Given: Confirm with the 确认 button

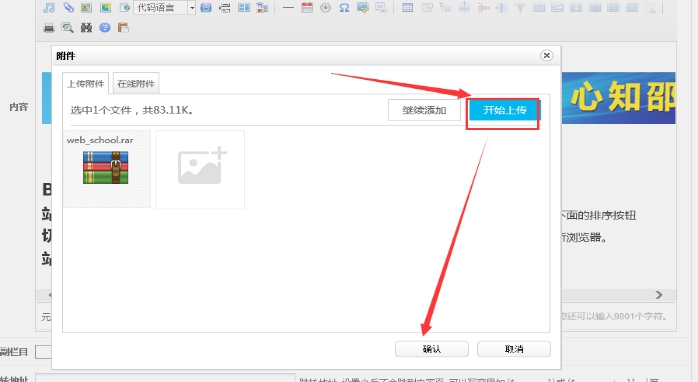Looking at the screenshot, I should click(432, 349).
